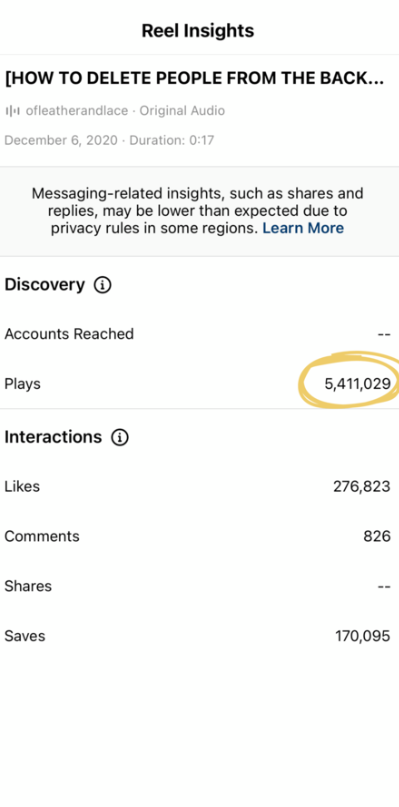Select the Shares row label

tap(28, 586)
